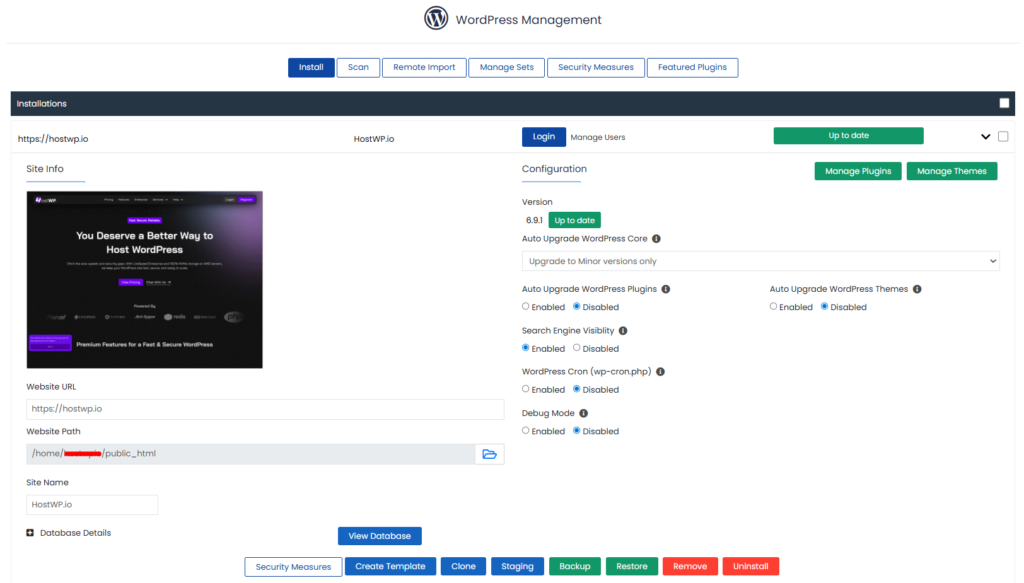The width and height of the screenshot is (1024, 583).
Task: Click the version number 6.9.1
Action: 534,221
